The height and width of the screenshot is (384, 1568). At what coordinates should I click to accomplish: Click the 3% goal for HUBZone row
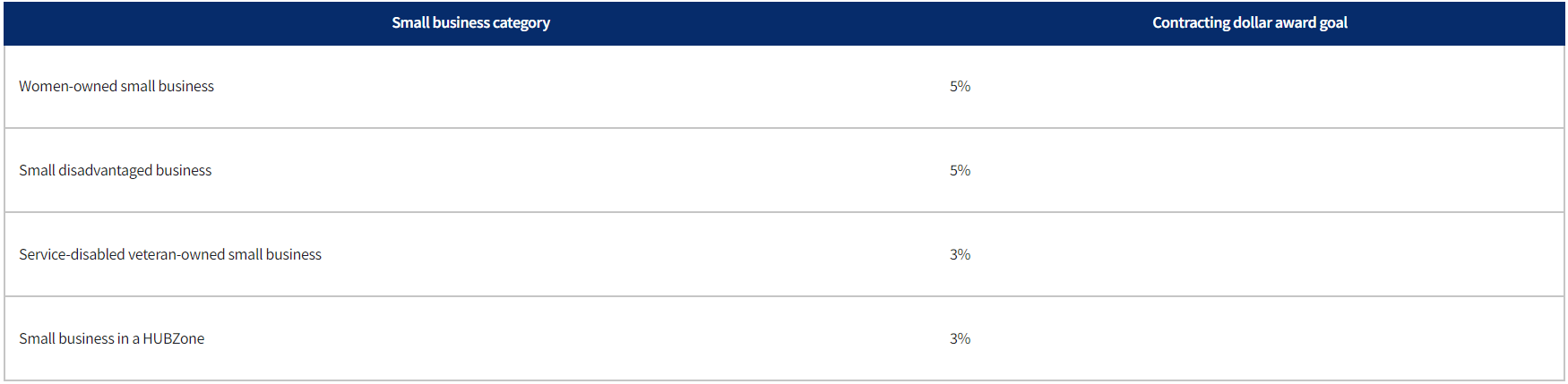coord(960,338)
